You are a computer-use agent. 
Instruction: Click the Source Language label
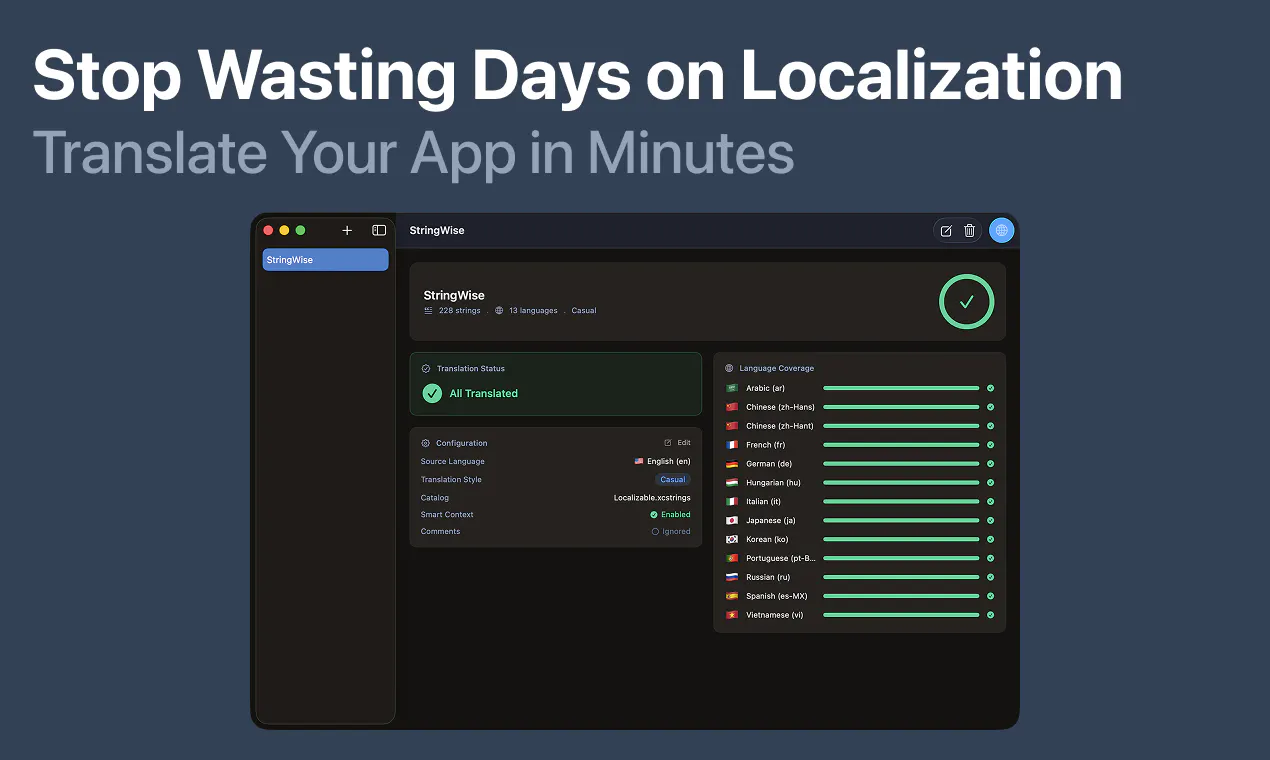pos(453,461)
